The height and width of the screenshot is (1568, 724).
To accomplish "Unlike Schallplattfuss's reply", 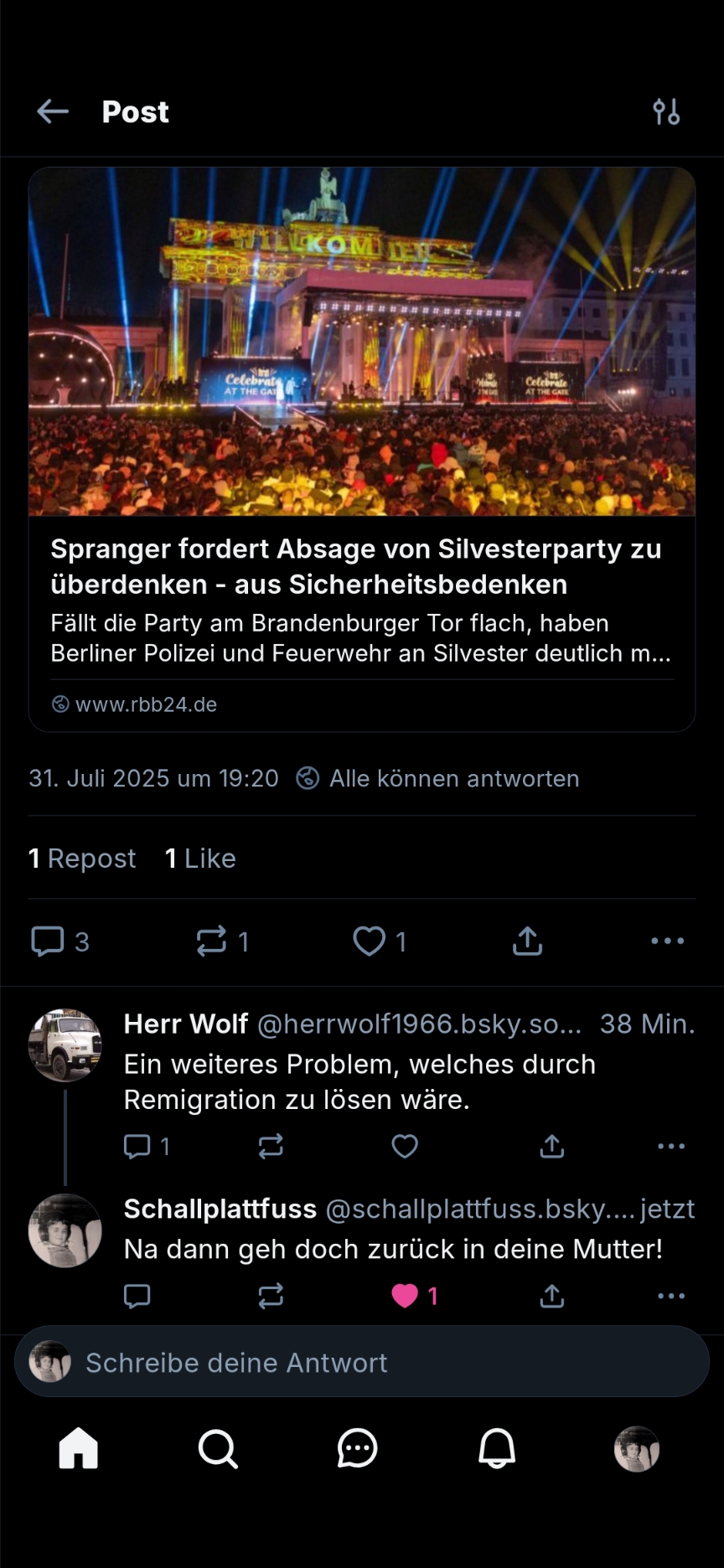I will click(x=405, y=1296).
